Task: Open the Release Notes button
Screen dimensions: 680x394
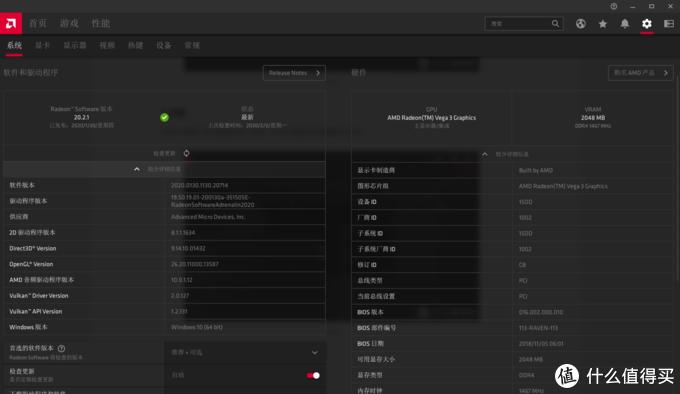Action: coord(294,73)
